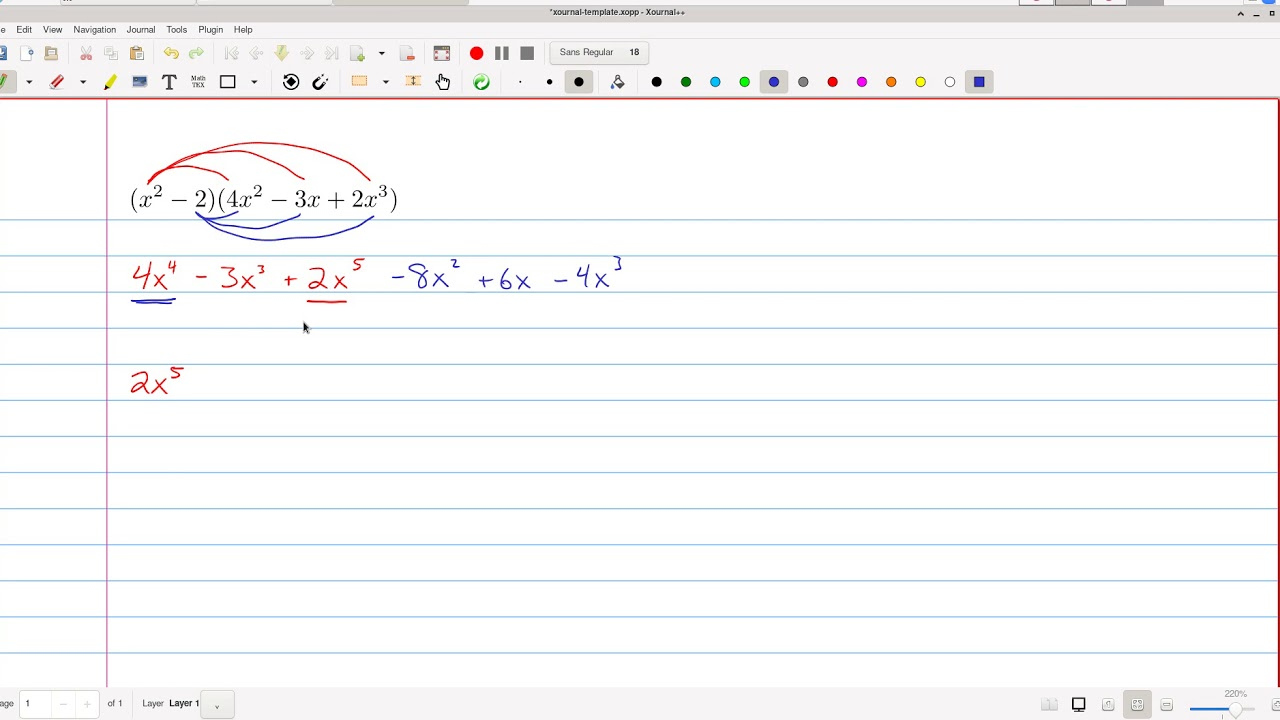The image size is (1280, 720).
Task: Open the Edit menu
Action: 24,30
